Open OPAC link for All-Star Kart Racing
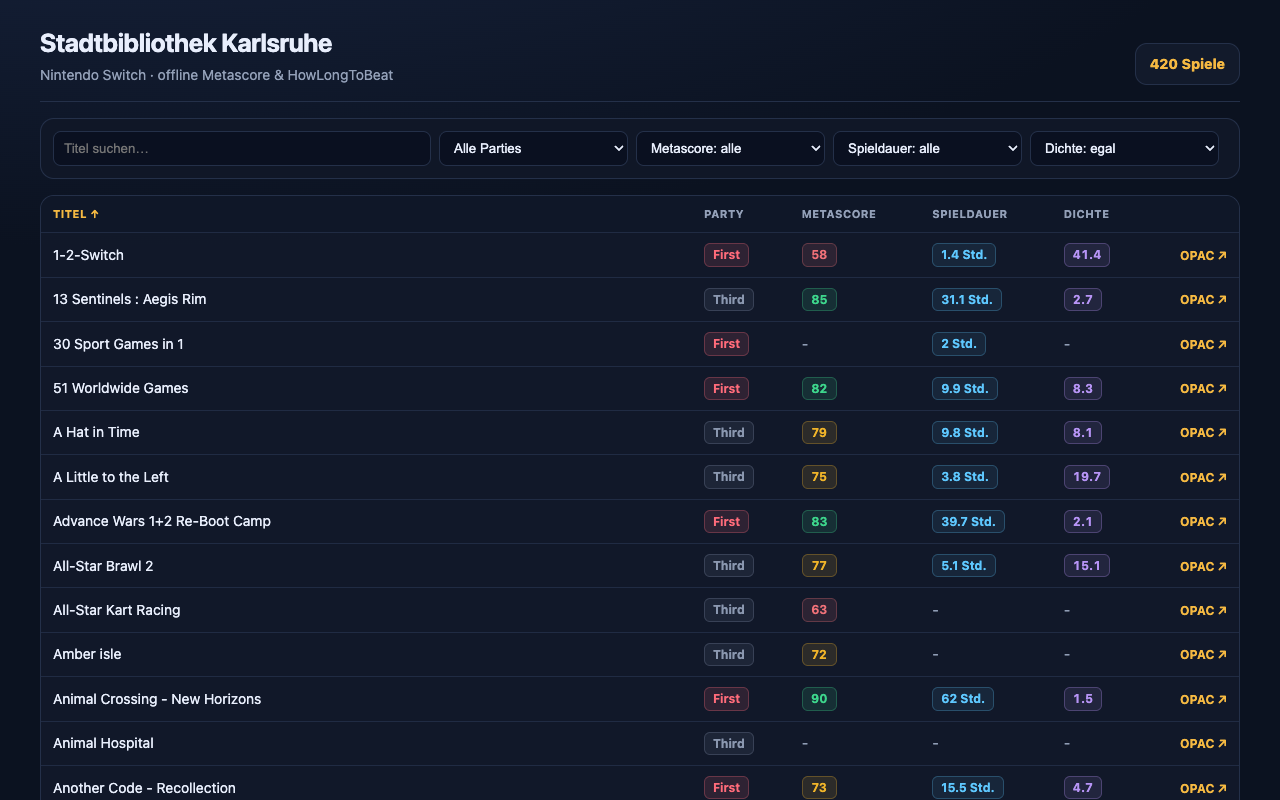Screen dimensions: 1280x800 [x=1203, y=610]
